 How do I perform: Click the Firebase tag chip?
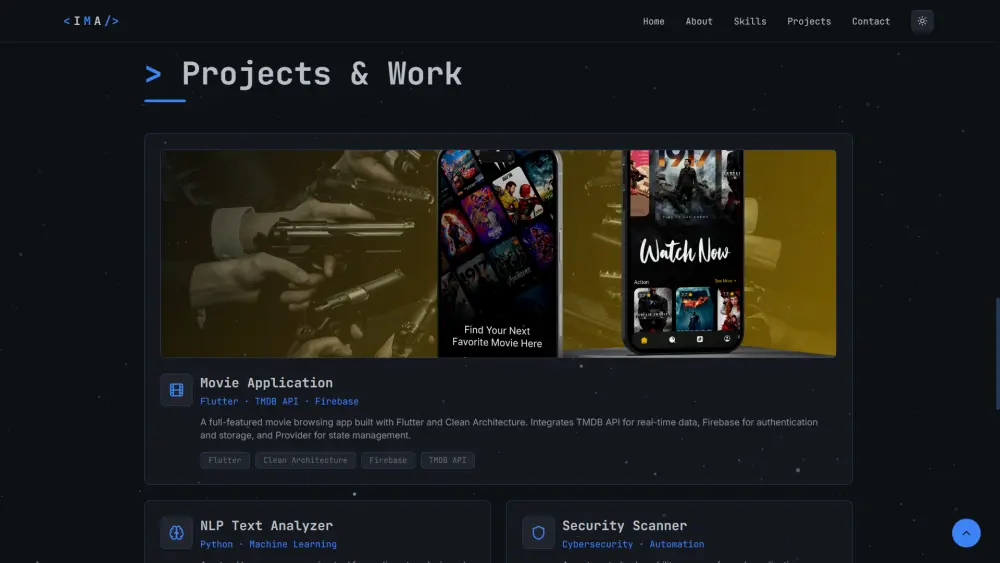pos(388,460)
